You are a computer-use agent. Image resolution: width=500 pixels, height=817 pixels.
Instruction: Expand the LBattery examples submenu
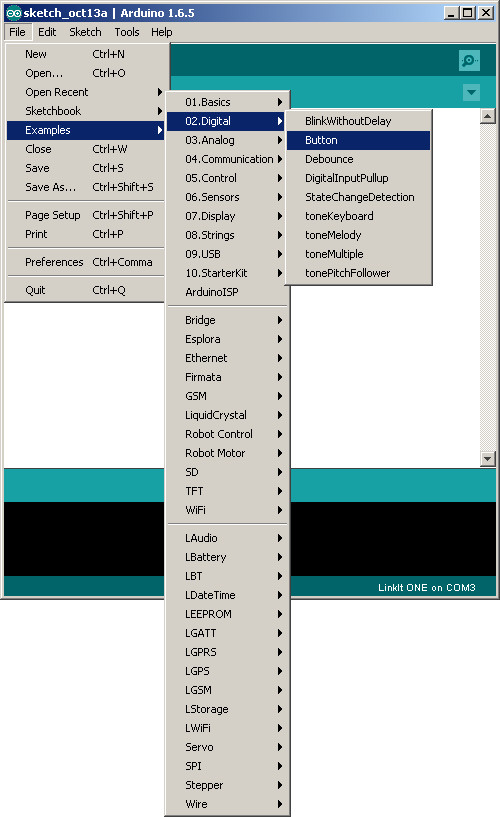227,558
